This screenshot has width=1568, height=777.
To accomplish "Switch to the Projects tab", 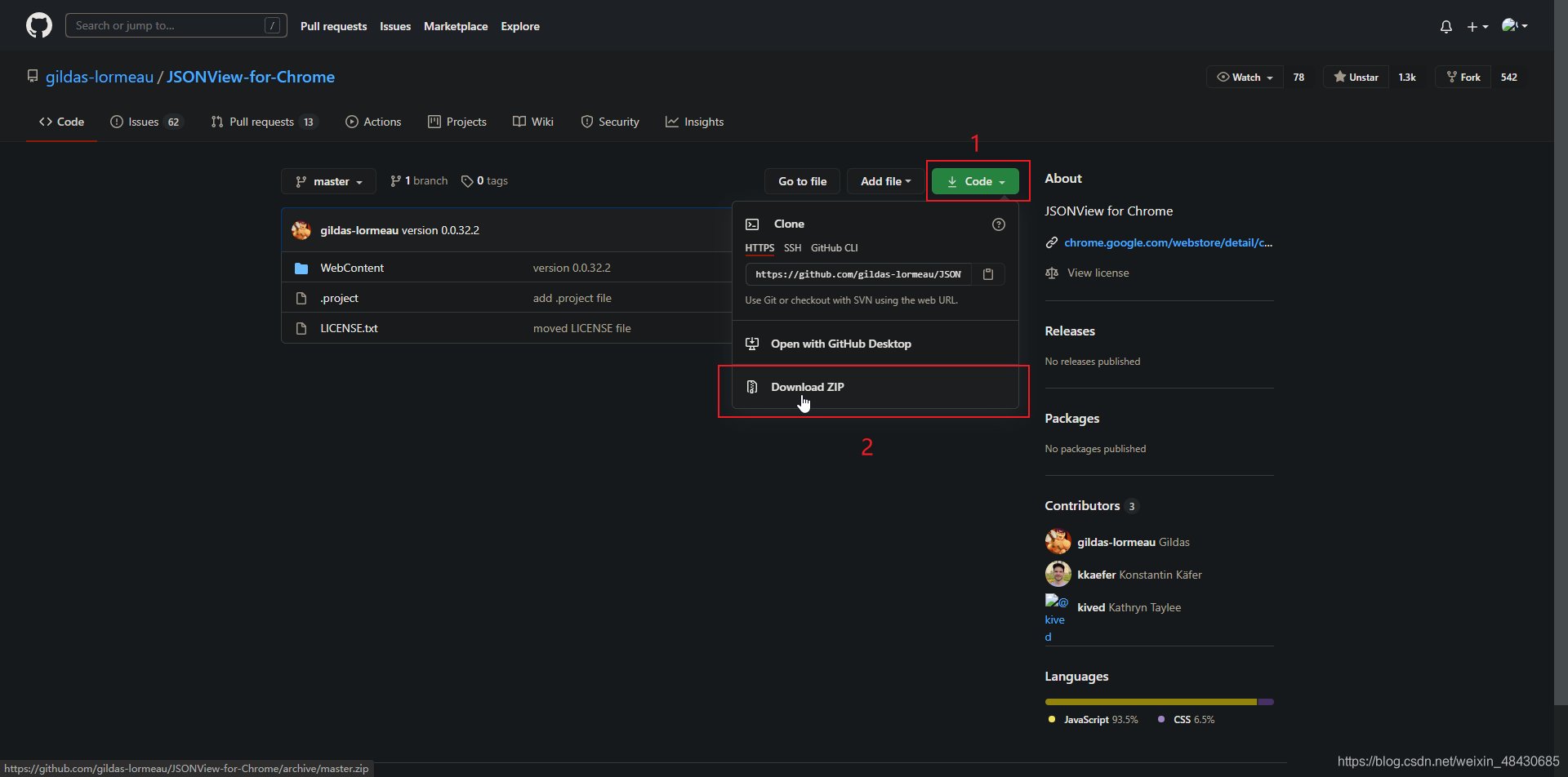I will (457, 122).
